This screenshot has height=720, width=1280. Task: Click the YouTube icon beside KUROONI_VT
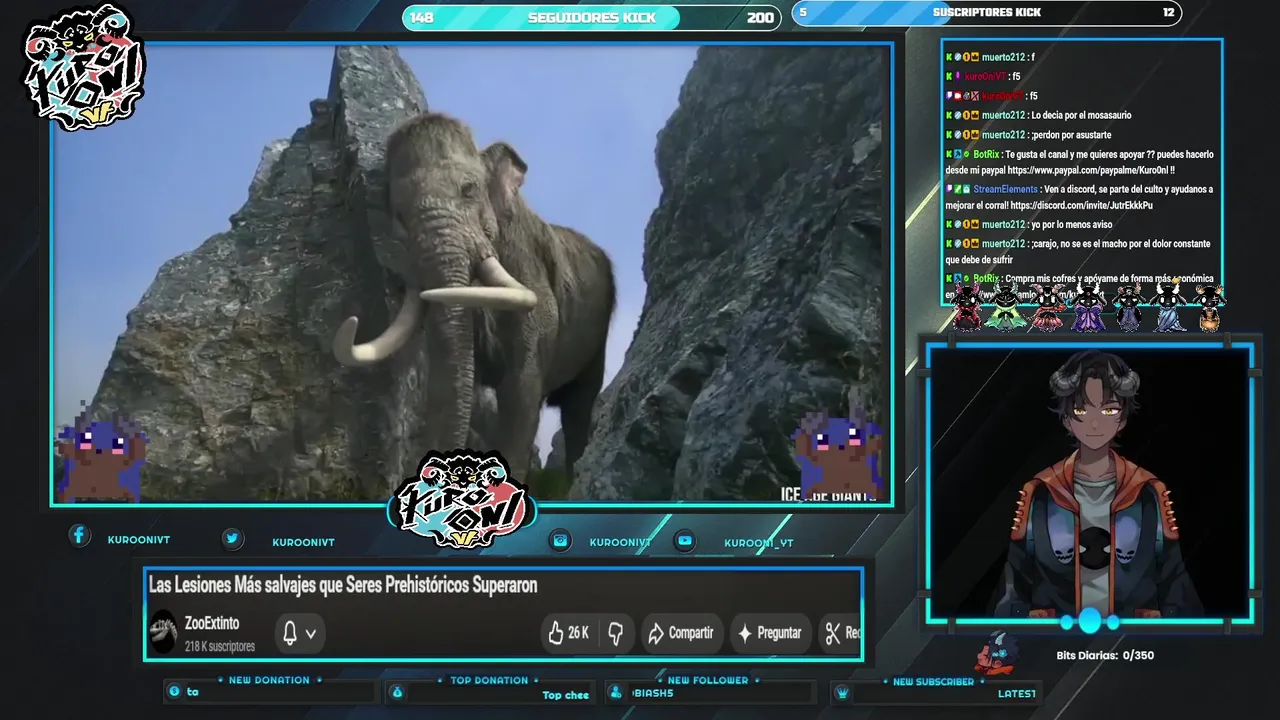685,540
